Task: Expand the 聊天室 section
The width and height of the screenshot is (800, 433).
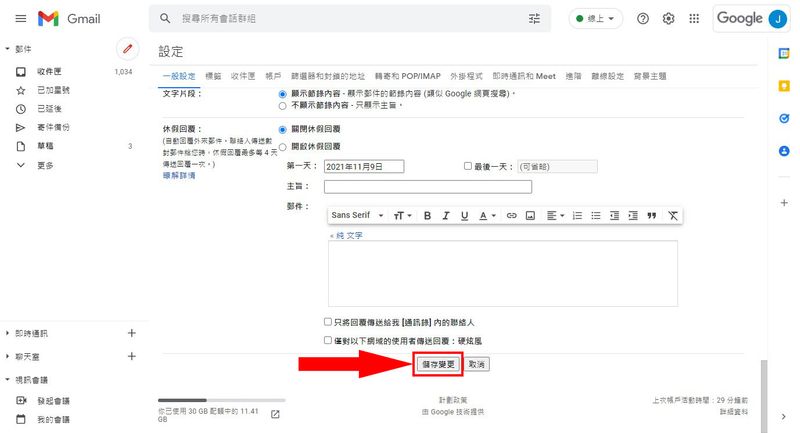Action: tap(7, 356)
